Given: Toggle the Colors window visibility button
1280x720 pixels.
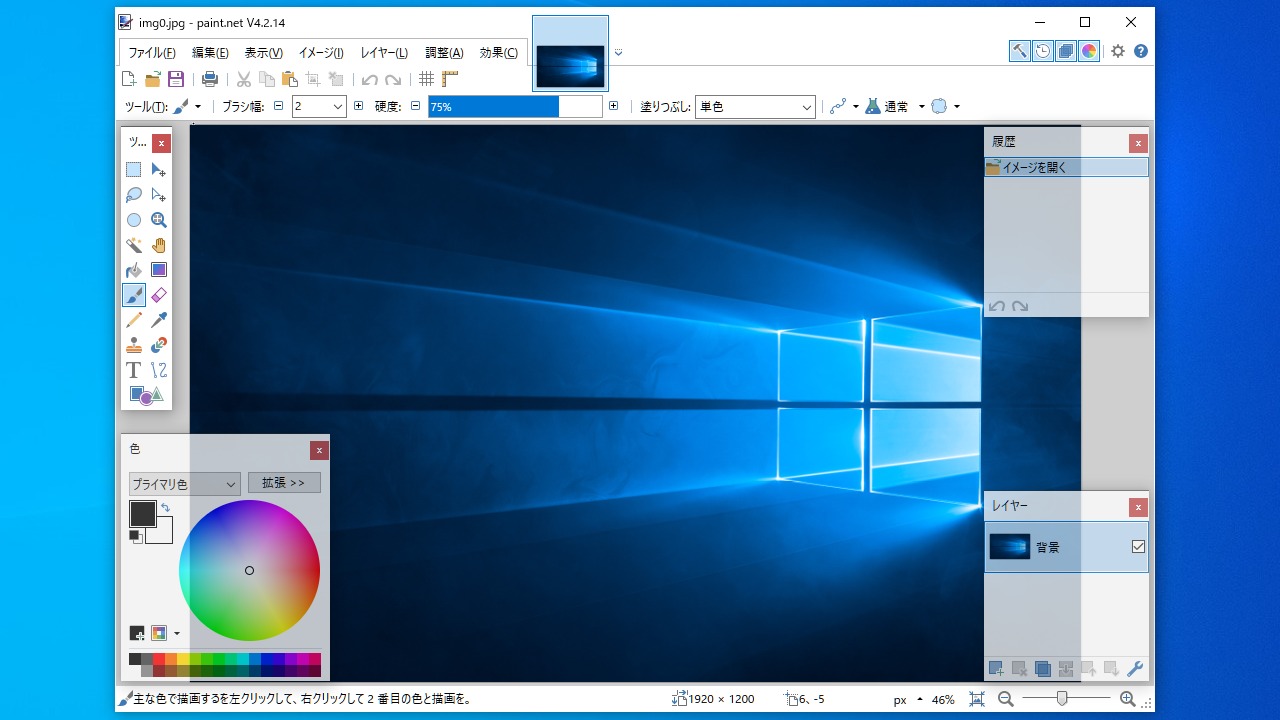Looking at the screenshot, I should pos(1090,51).
